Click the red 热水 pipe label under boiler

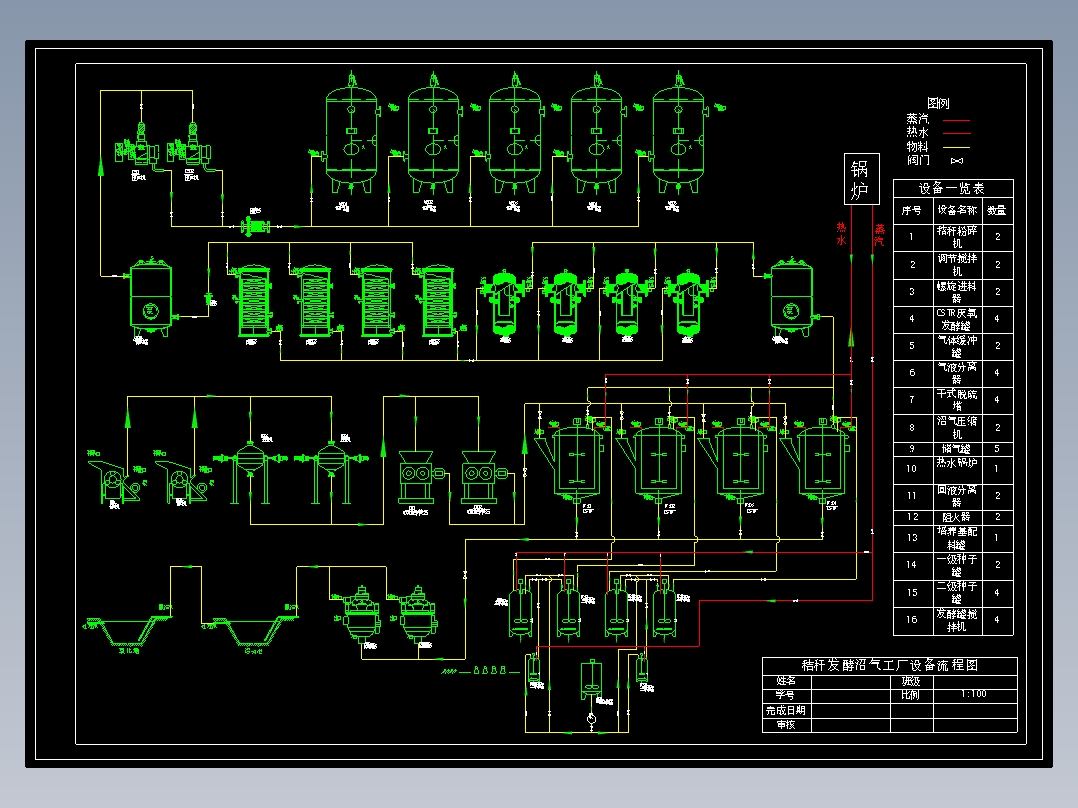point(842,234)
